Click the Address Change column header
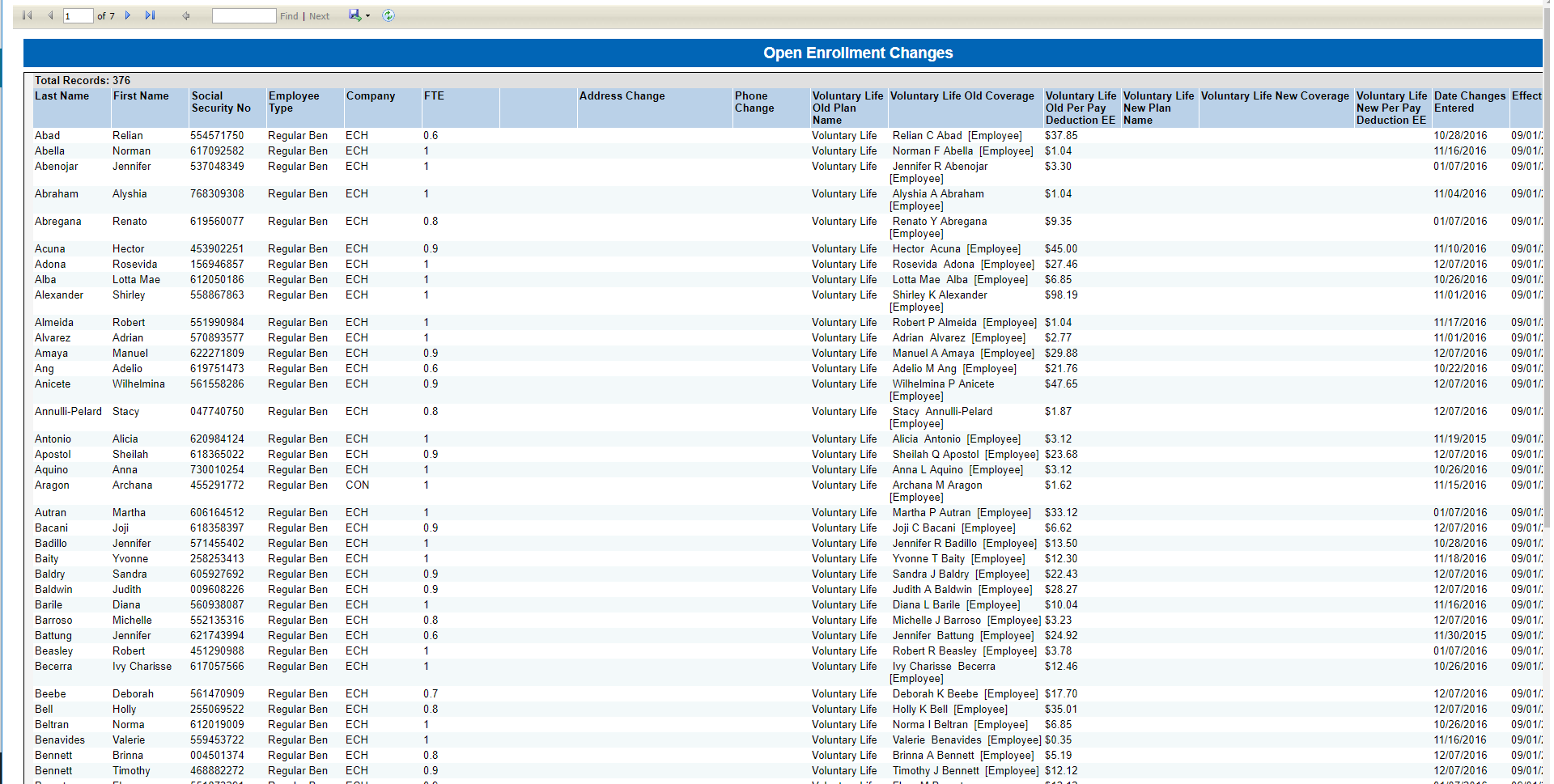This screenshot has height=784, width=1554. [x=622, y=95]
